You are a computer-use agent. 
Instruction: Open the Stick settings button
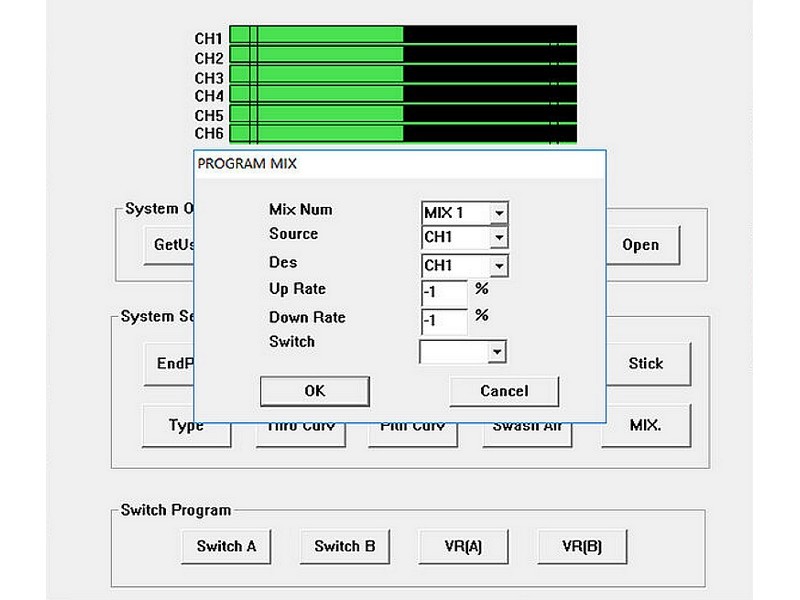pyautogui.click(x=648, y=364)
